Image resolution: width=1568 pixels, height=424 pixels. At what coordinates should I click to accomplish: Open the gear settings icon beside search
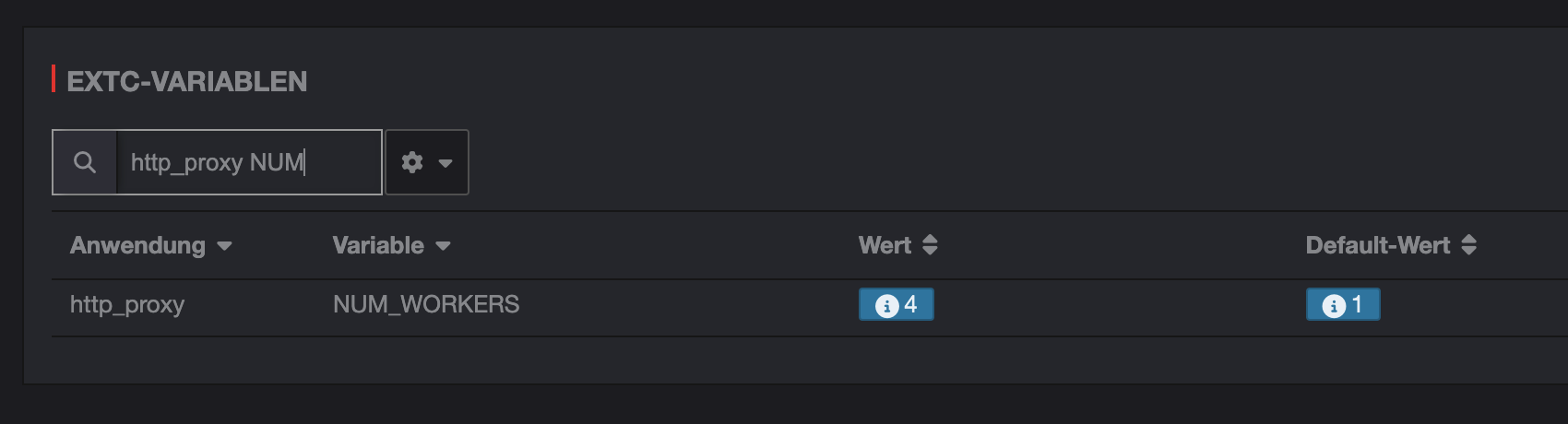click(x=412, y=162)
